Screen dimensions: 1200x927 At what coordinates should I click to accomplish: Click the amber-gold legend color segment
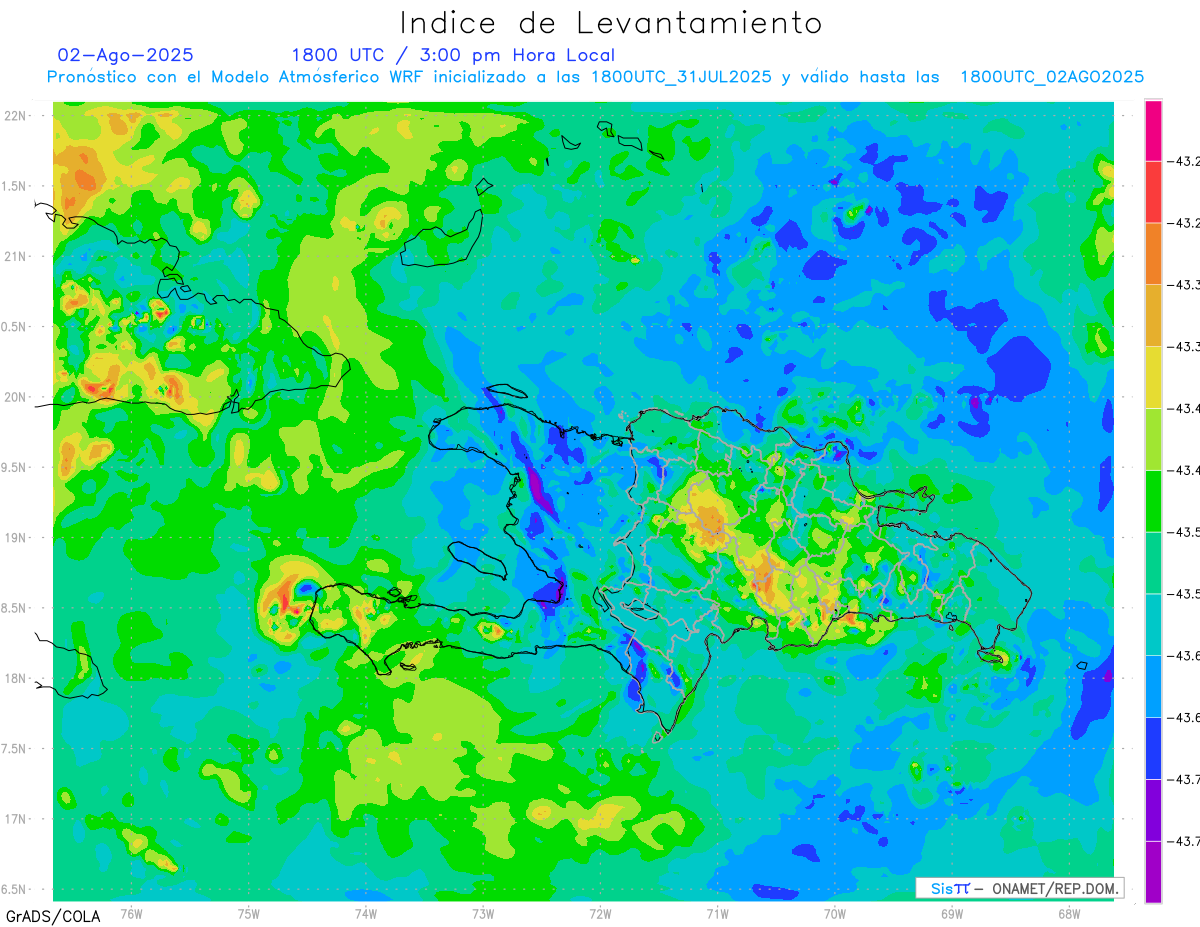pos(1153,315)
